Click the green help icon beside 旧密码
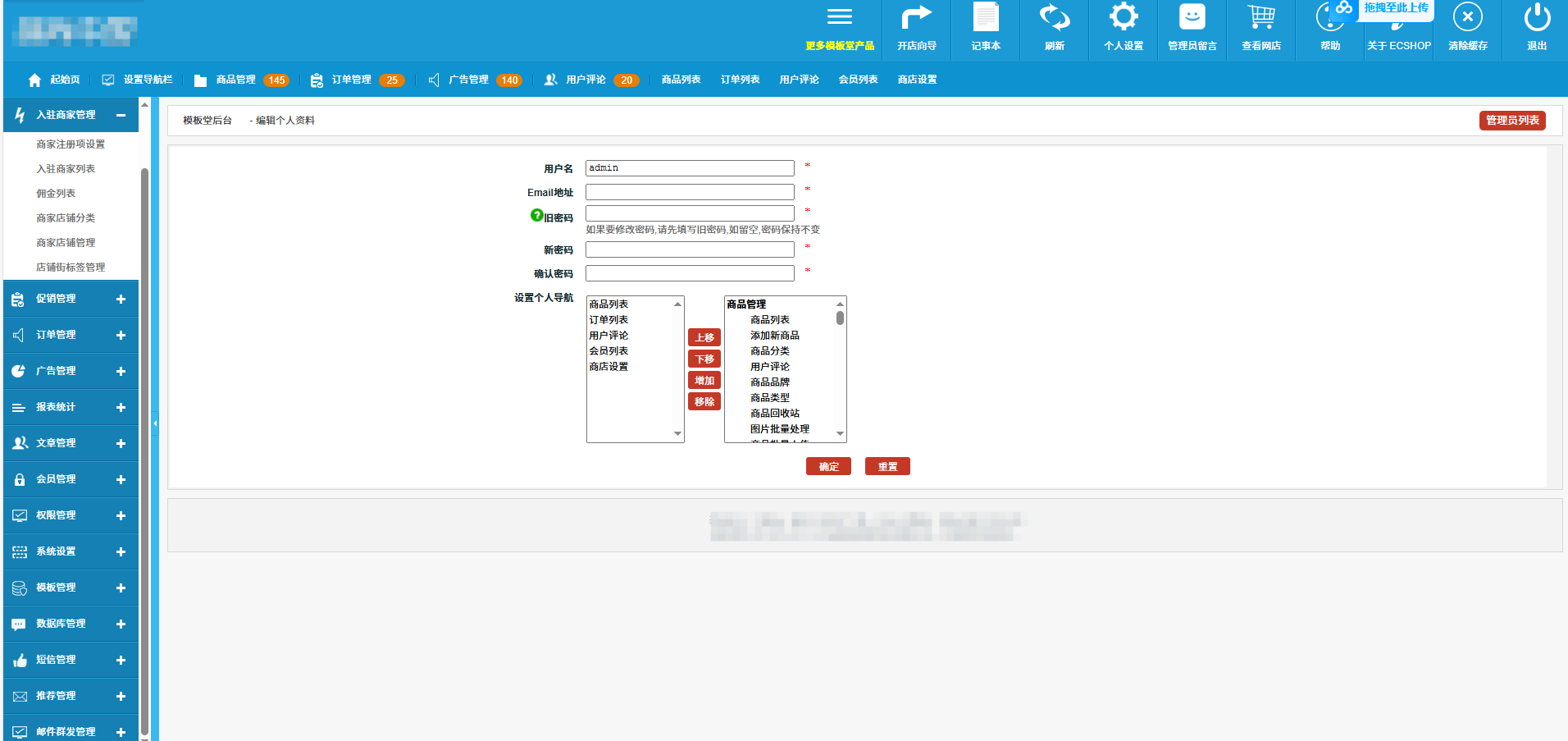 coord(537,215)
